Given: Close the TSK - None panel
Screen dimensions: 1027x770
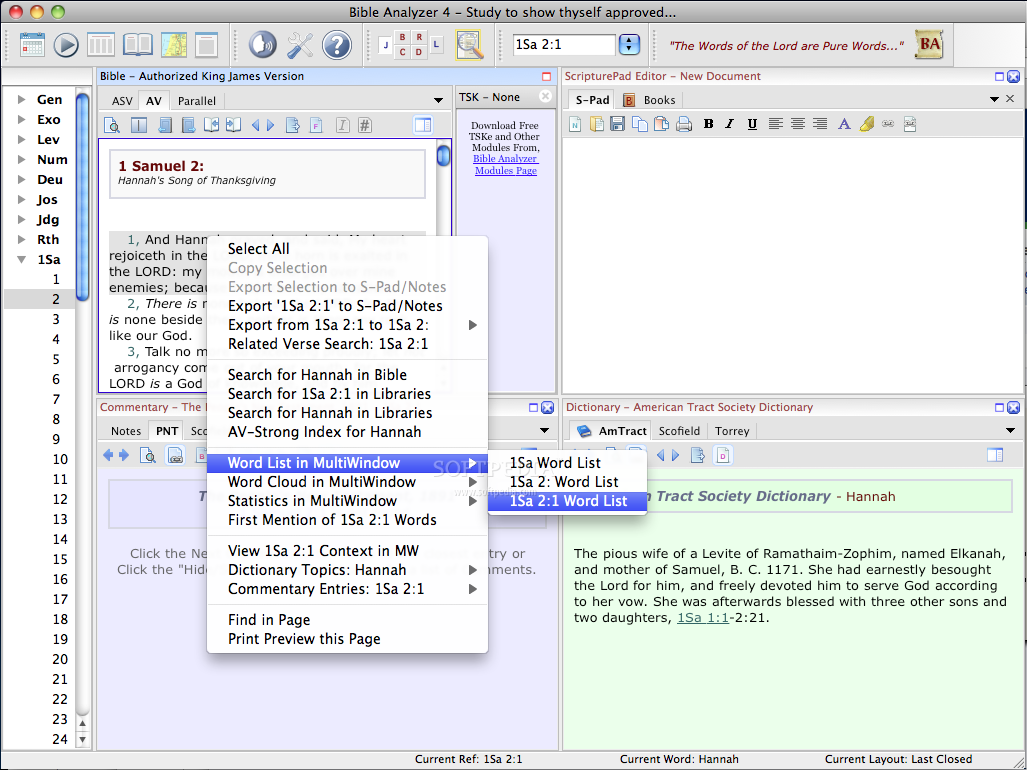Looking at the screenshot, I should (545, 97).
